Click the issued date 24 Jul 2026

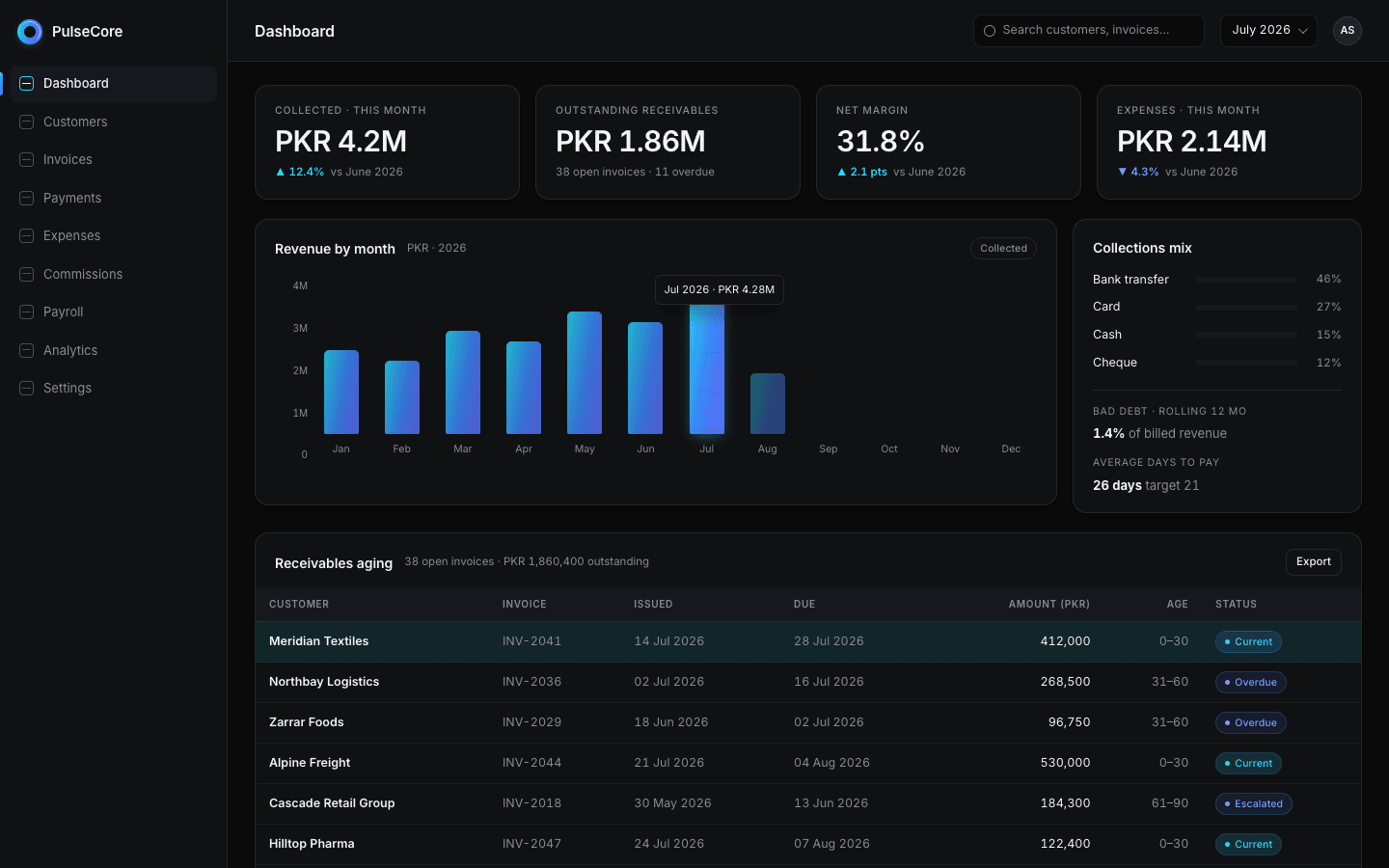(x=668, y=844)
